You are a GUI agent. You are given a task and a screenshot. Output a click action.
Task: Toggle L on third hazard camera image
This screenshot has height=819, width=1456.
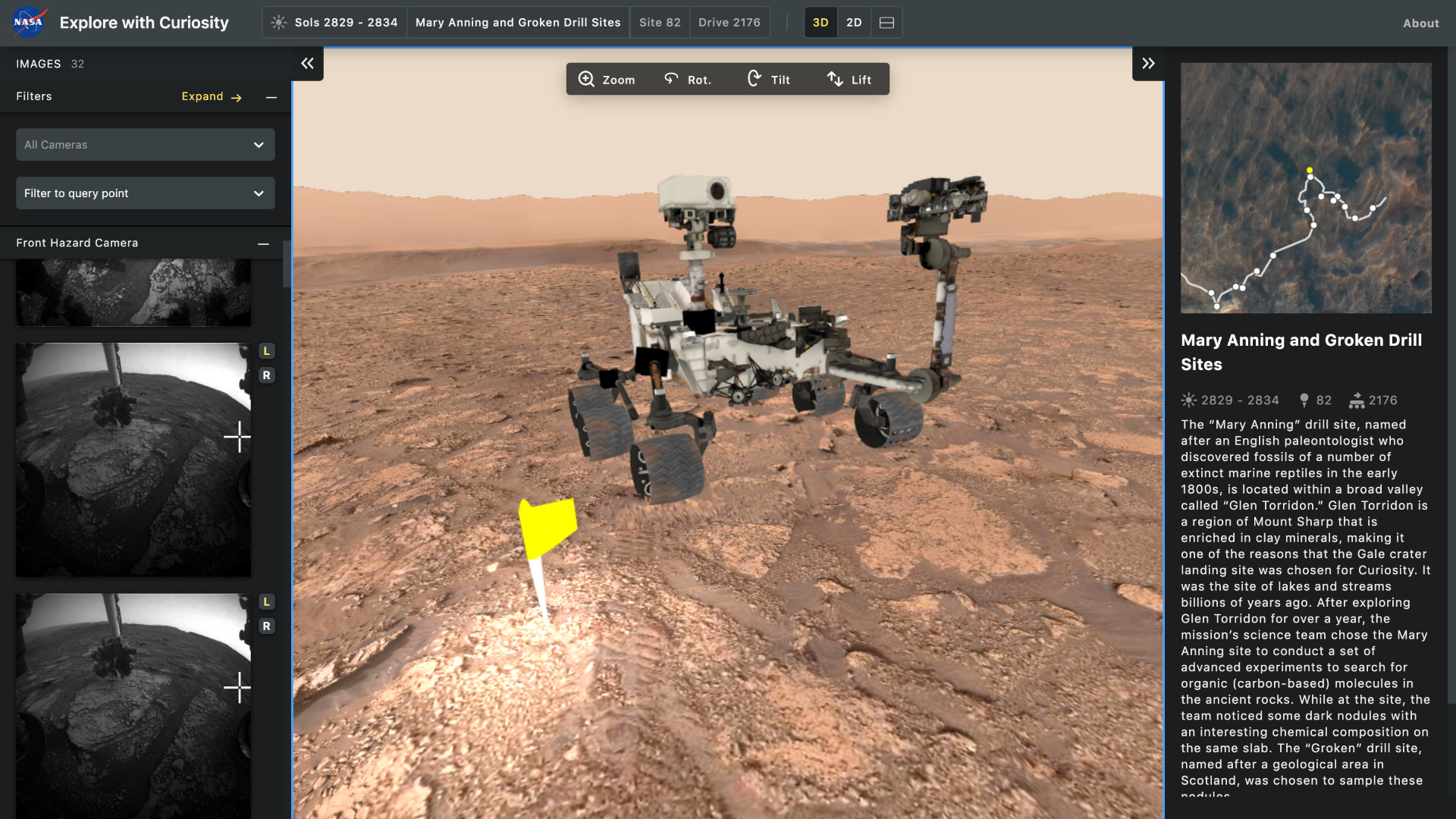coord(266,602)
